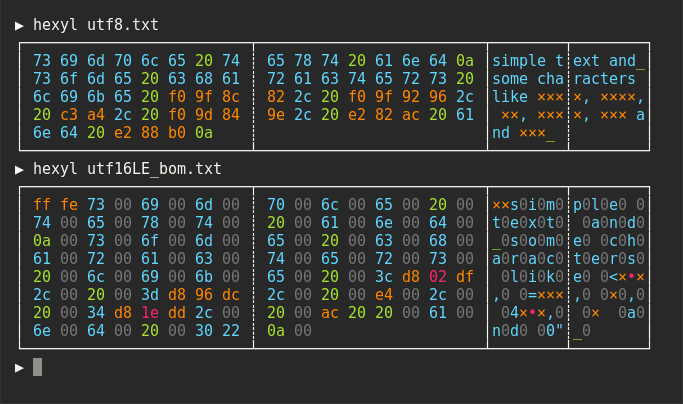
Task: Click the gray terminal cursor block
Action: [38, 367]
